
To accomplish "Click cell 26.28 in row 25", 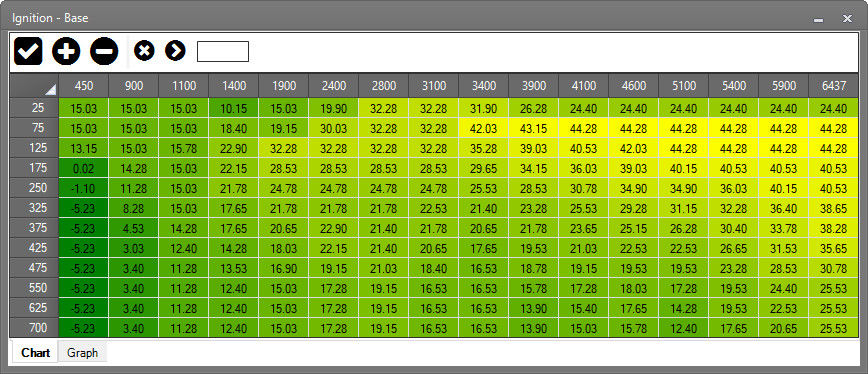I will (x=534, y=108).
